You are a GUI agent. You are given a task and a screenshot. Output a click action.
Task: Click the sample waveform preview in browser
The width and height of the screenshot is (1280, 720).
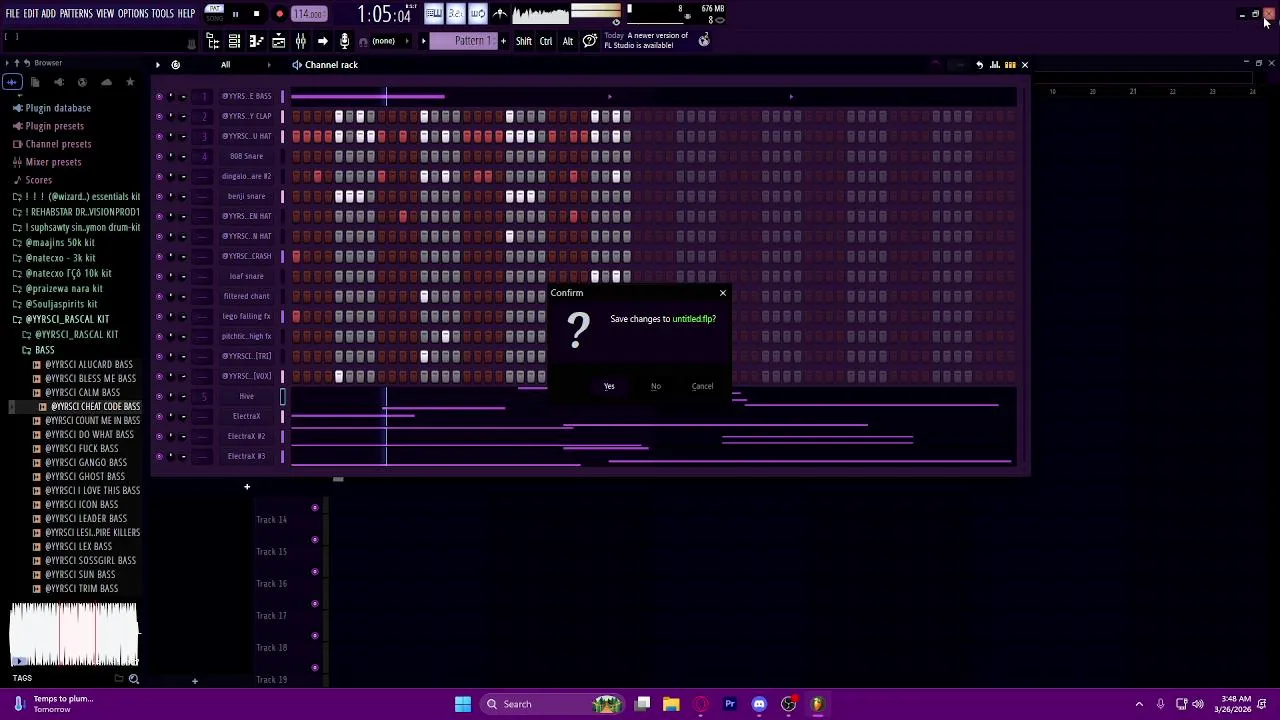74,634
